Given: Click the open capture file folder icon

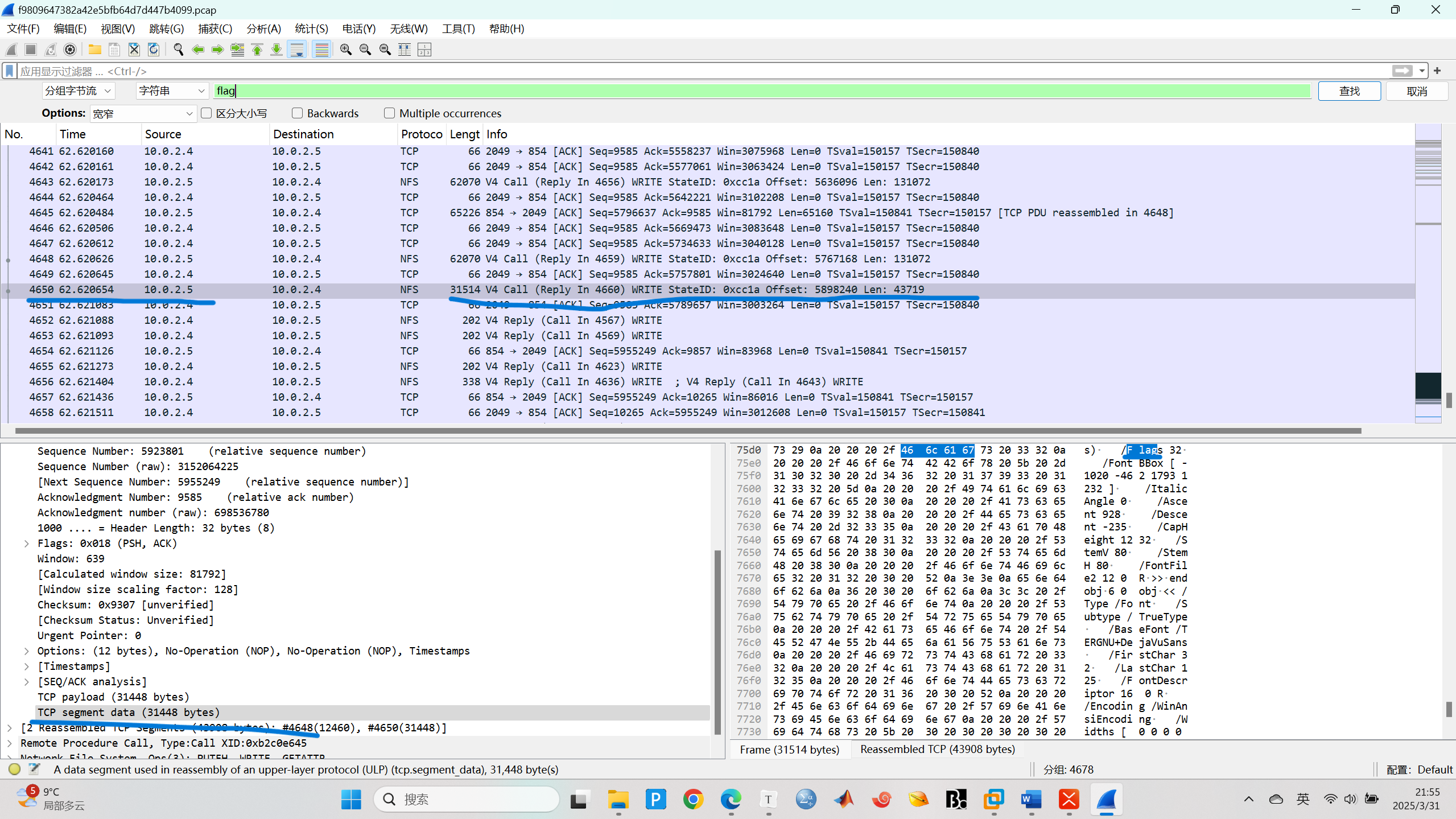Looking at the screenshot, I should point(94,50).
